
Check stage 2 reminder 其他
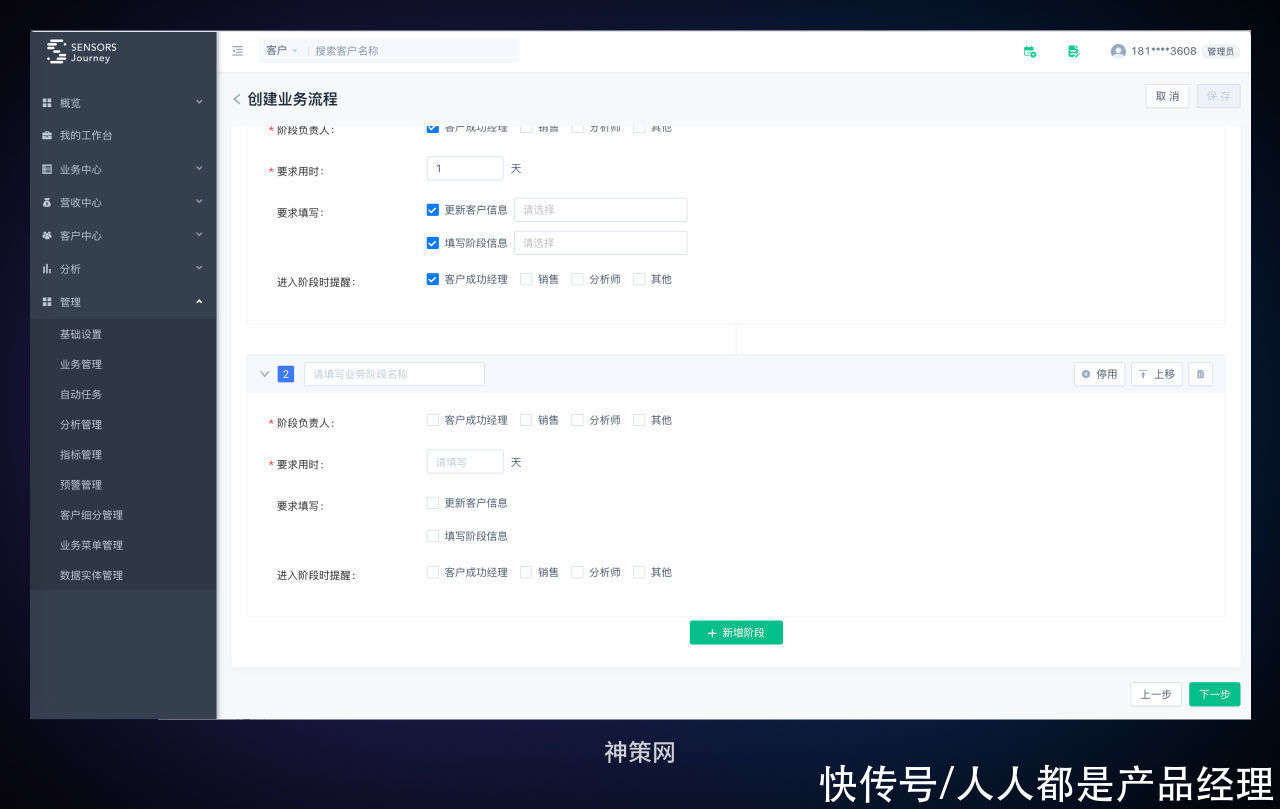[x=639, y=572]
